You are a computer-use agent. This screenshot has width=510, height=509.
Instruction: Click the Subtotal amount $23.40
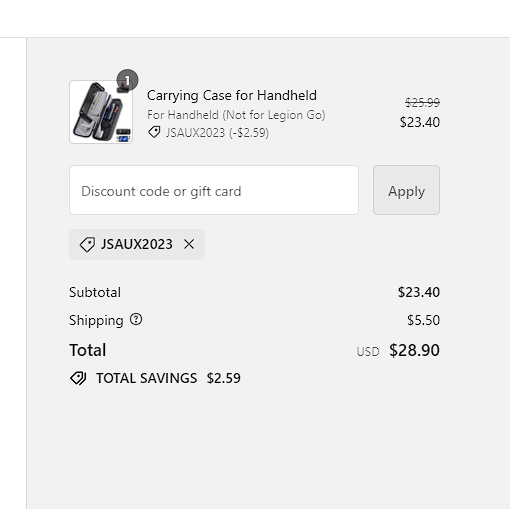coord(419,292)
